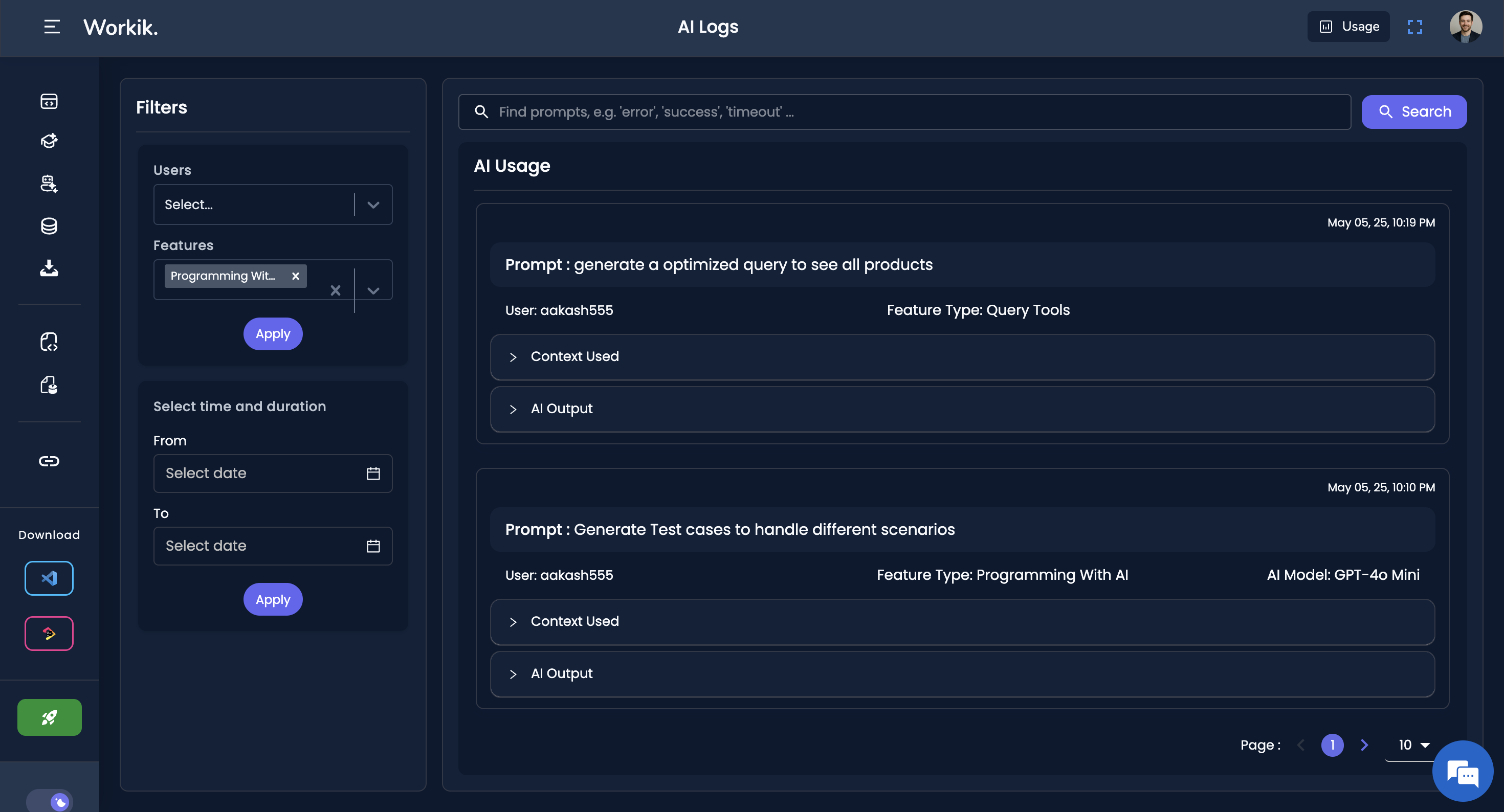Clear all selected features

click(x=335, y=290)
